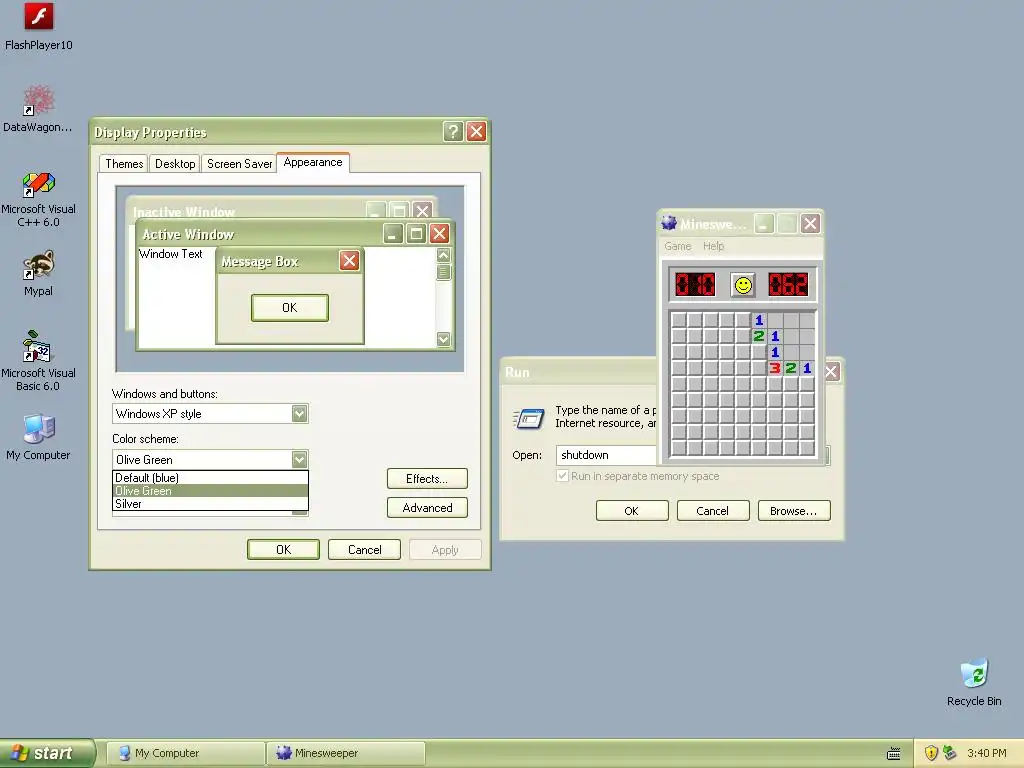The height and width of the screenshot is (768, 1024).
Task: Minimize the Minesweeper window
Action: coord(763,224)
